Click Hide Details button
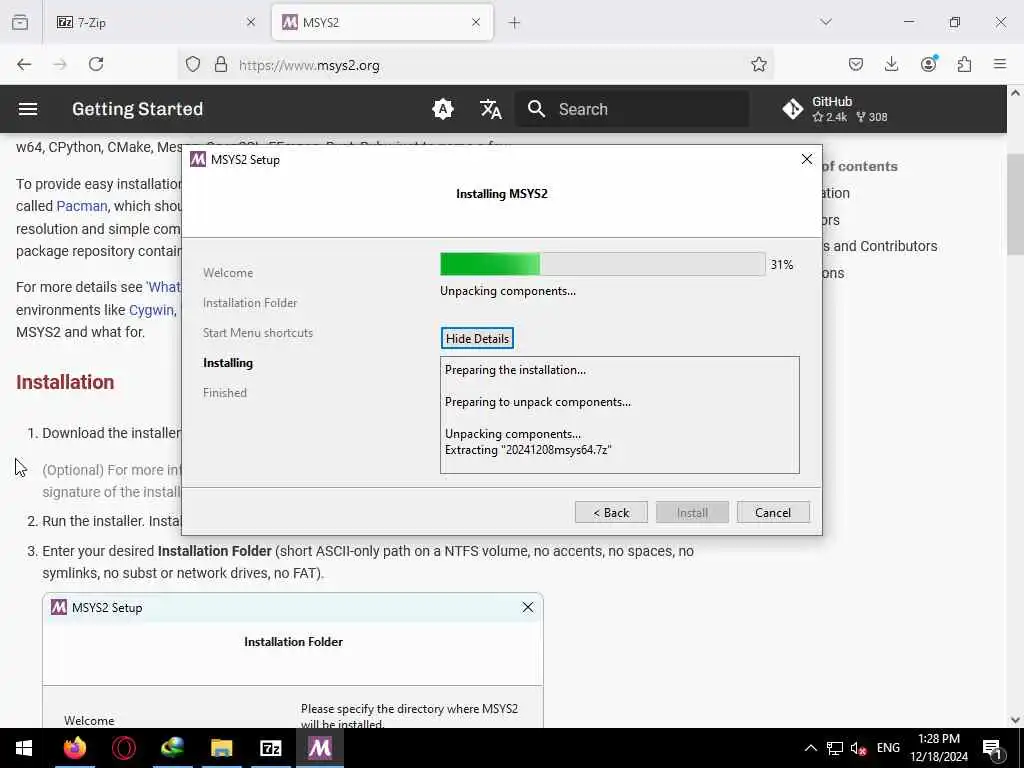Screen dimensions: 1024x768 pos(477,338)
